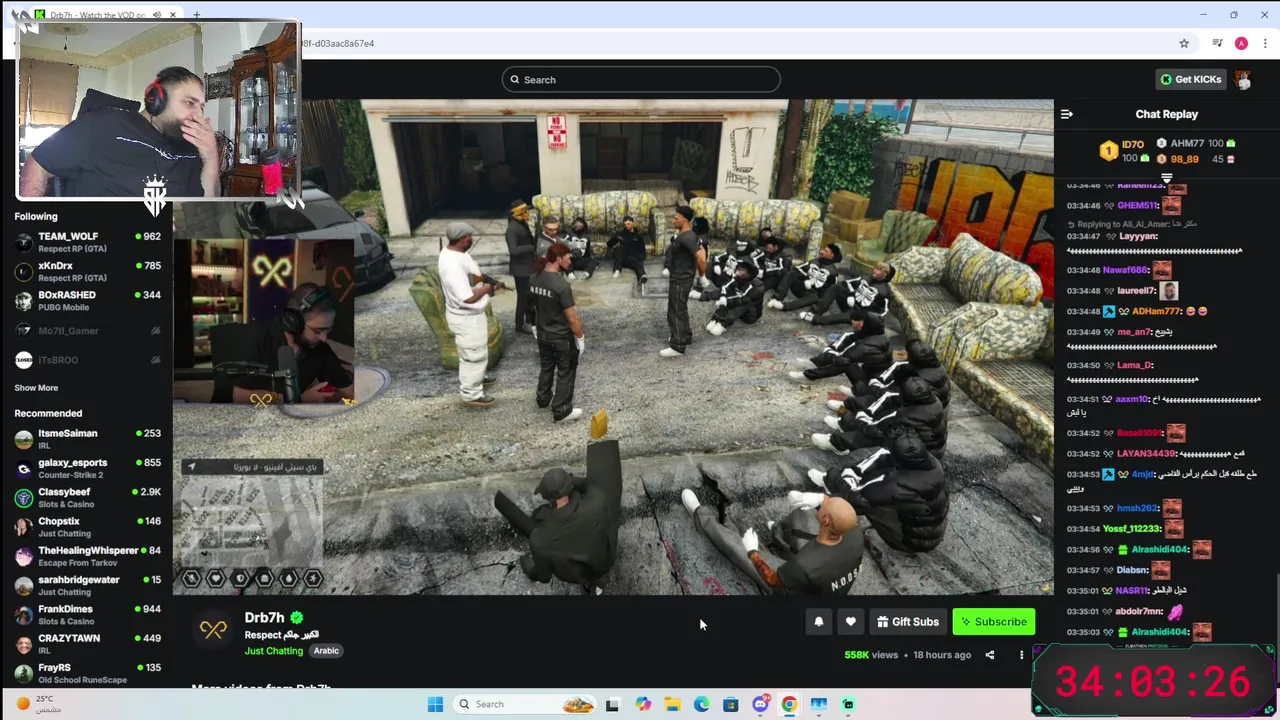Click the Get KICKs button
The height and width of the screenshot is (720, 1280).
[x=1190, y=79]
